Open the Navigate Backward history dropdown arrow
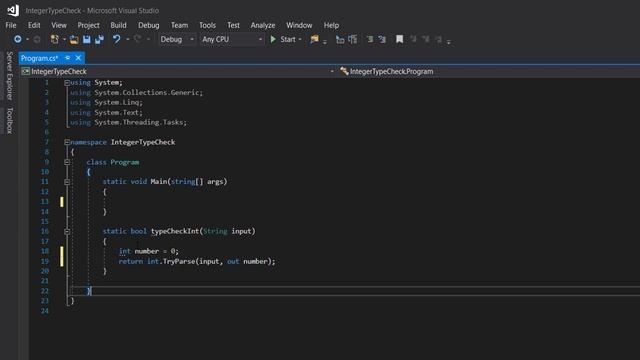 pyautogui.click(x=27, y=40)
